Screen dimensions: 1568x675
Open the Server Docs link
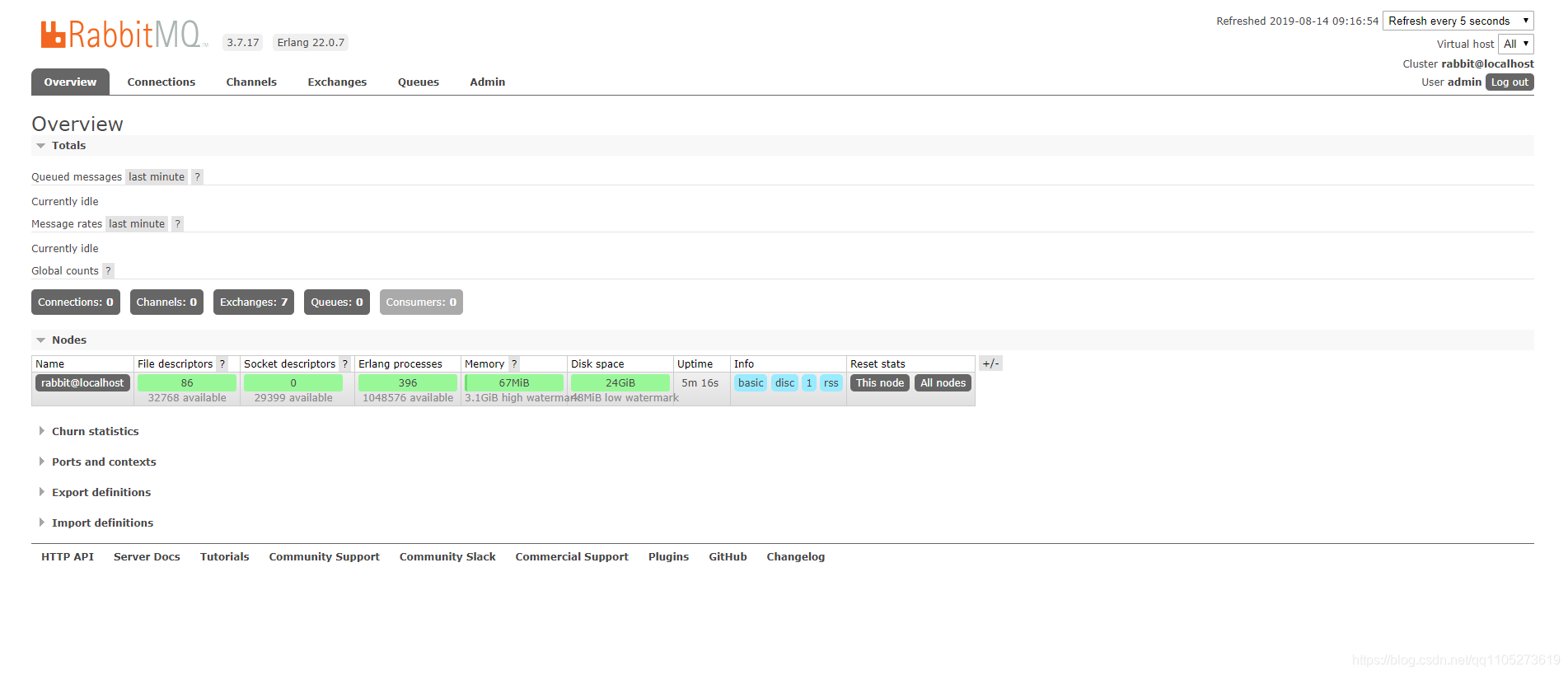147,556
